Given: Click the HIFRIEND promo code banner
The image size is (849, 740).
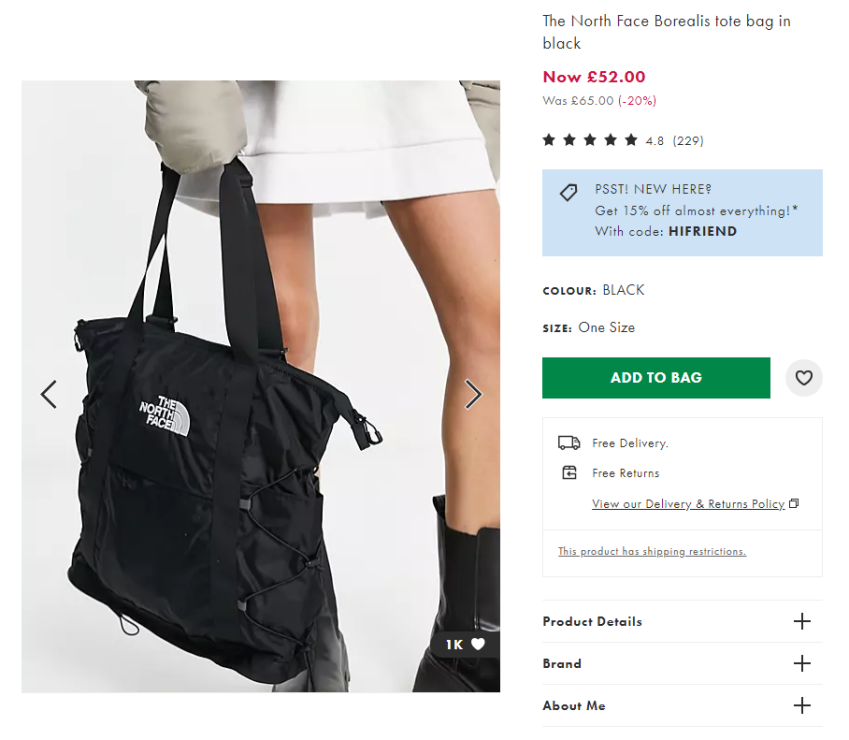Looking at the screenshot, I should pos(682,213).
